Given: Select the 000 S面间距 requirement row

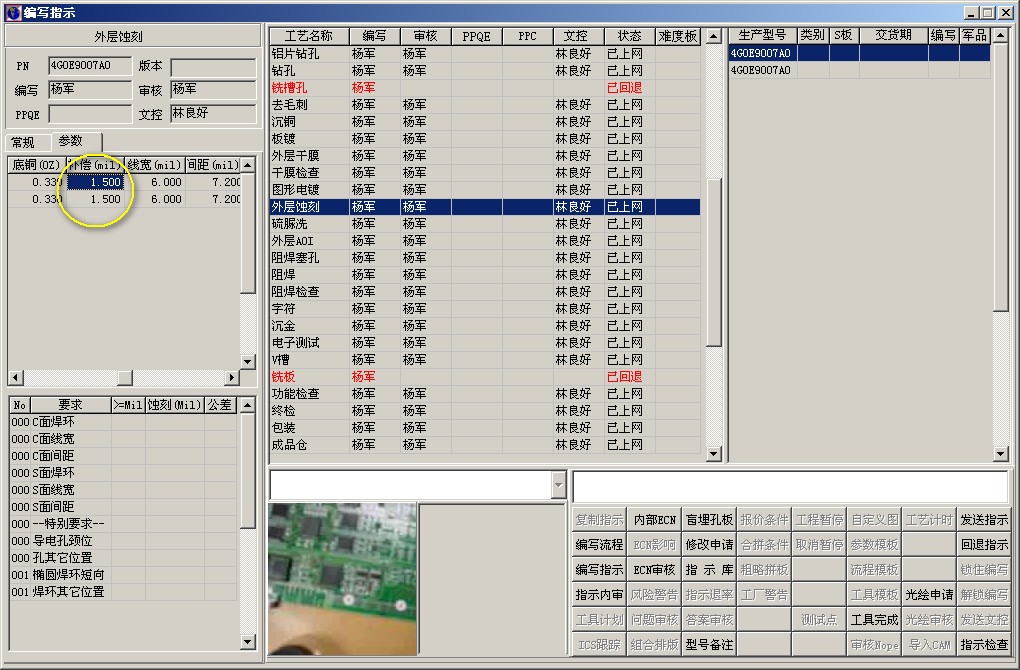Looking at the screenshot, I should coord(123,507).
